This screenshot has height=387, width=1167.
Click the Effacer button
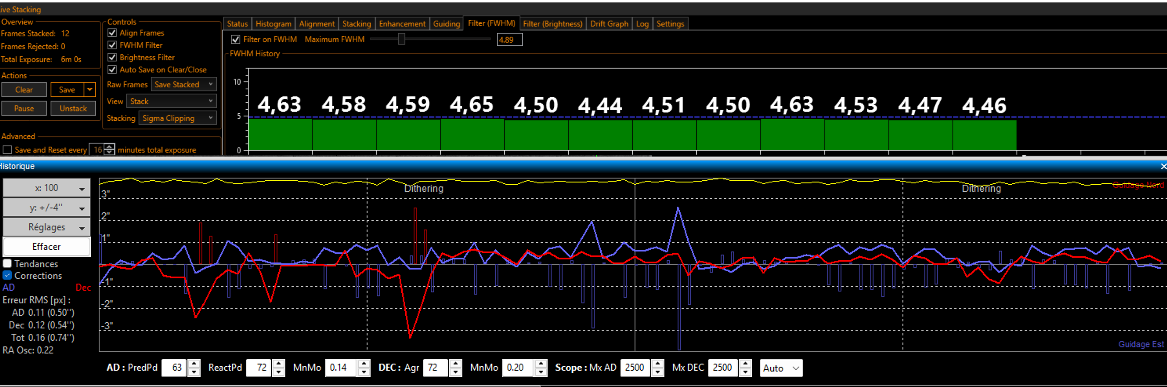tap(47, 246)
